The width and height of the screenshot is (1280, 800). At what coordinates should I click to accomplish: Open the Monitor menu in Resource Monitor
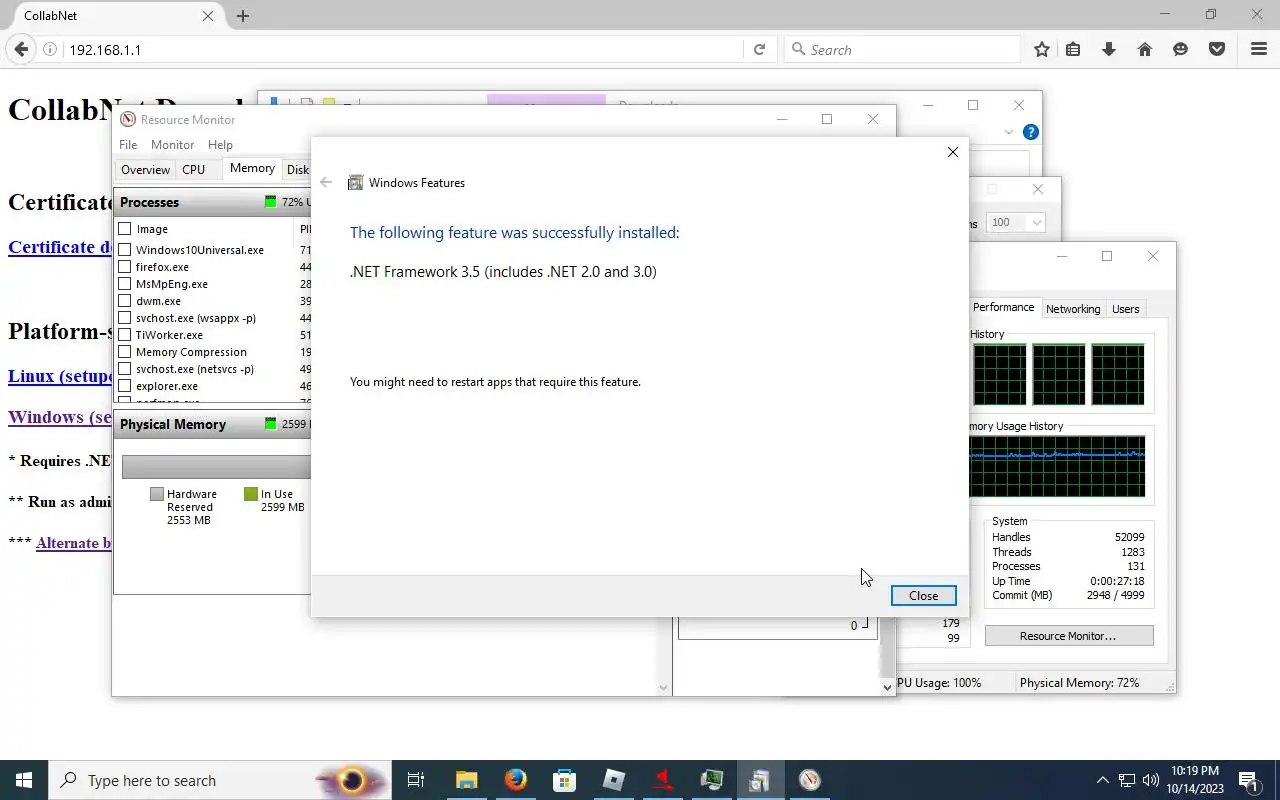pyautogui.click(x=172, y=145)
